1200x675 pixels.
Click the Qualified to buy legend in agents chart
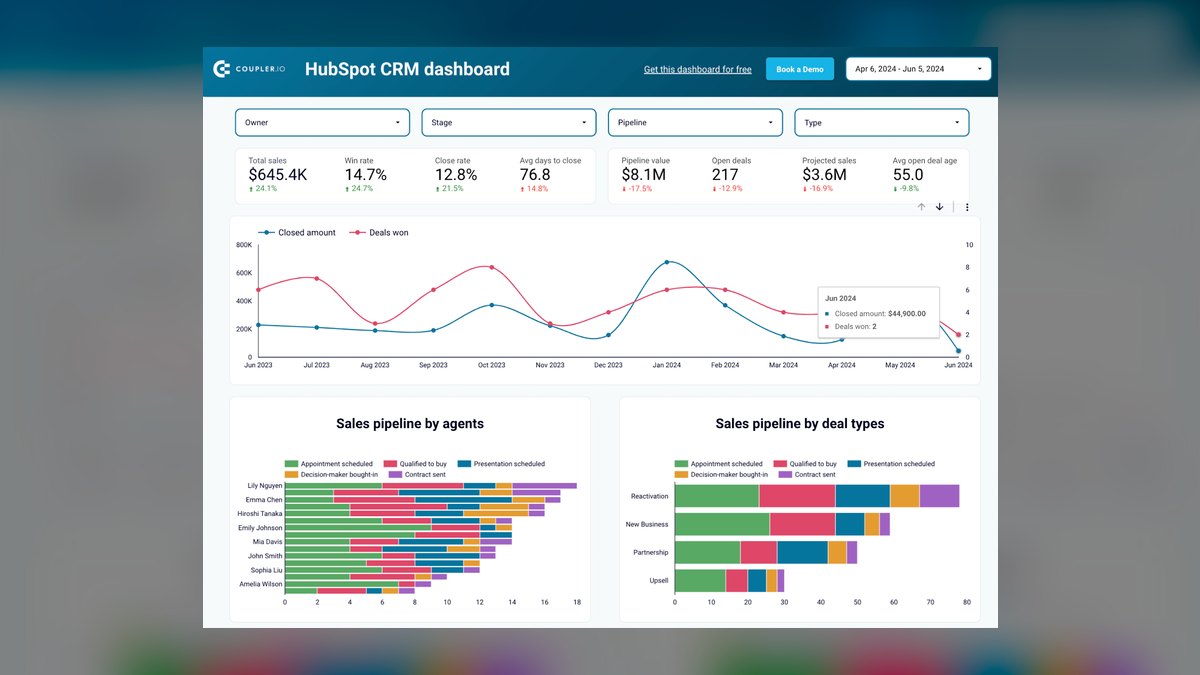(x=415, y=464)
